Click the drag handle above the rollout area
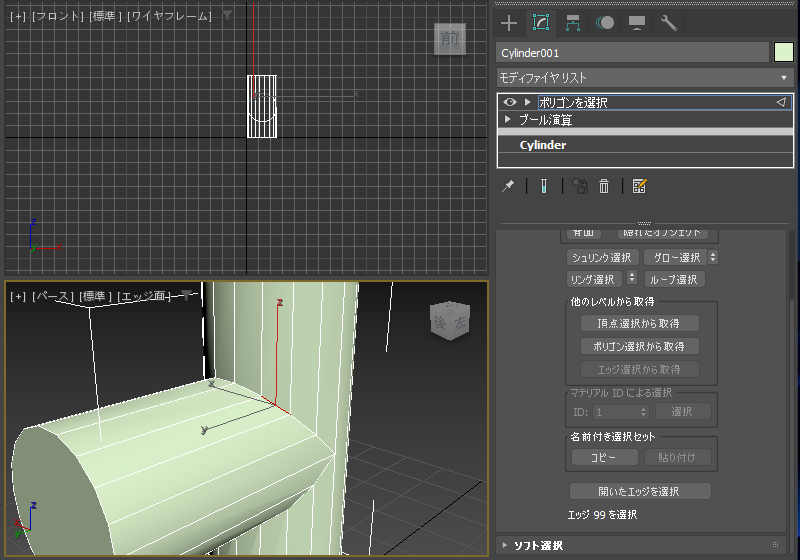Screen dimensions: 800x560 644,223
